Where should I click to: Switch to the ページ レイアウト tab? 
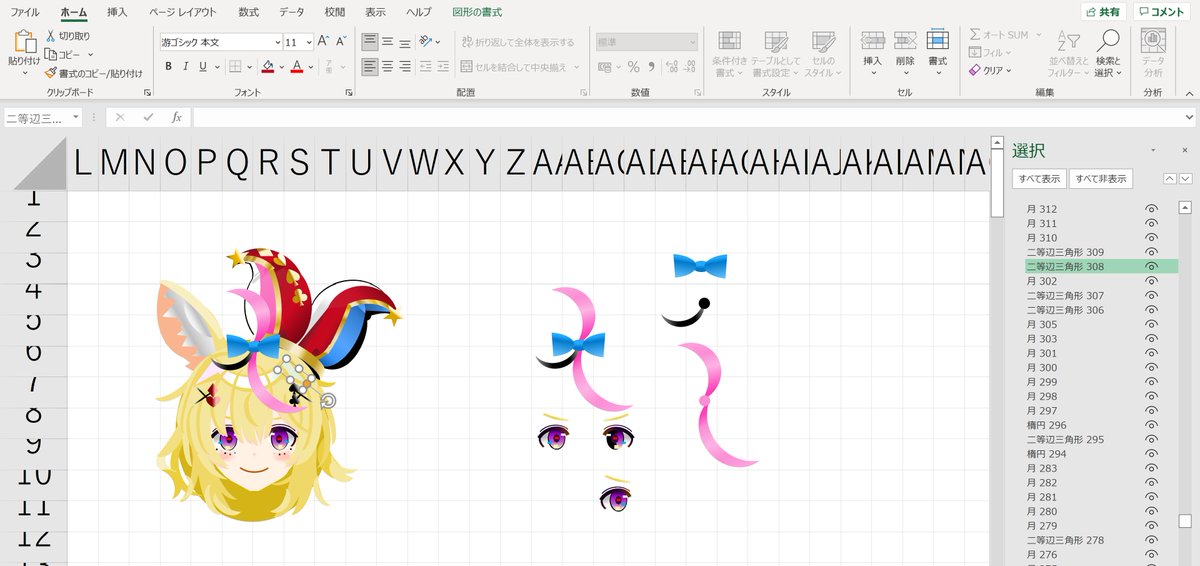[x=182, y=12]
